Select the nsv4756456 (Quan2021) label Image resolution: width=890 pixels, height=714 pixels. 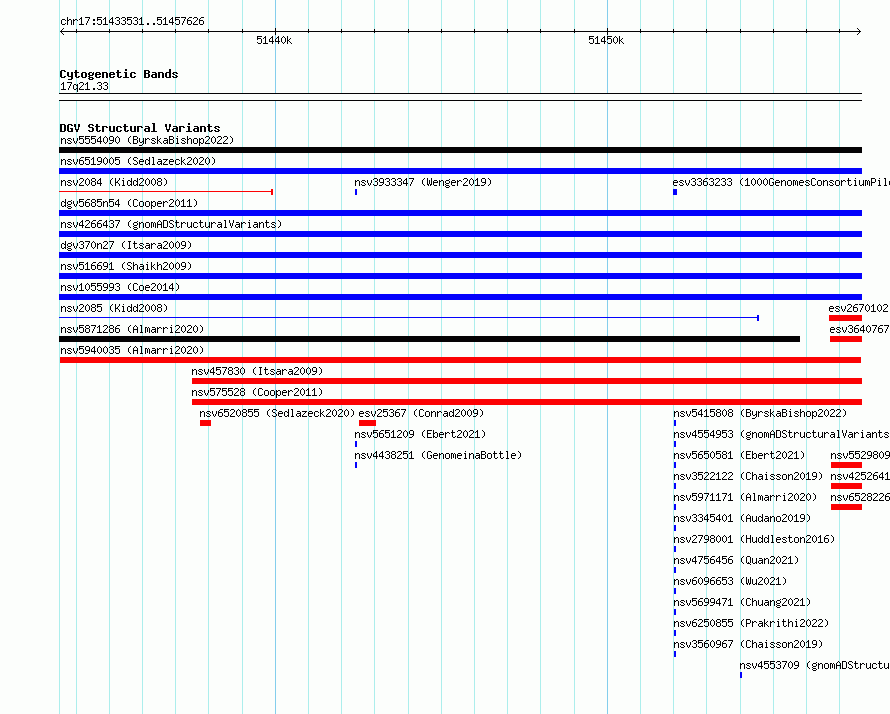coord(736,560)
